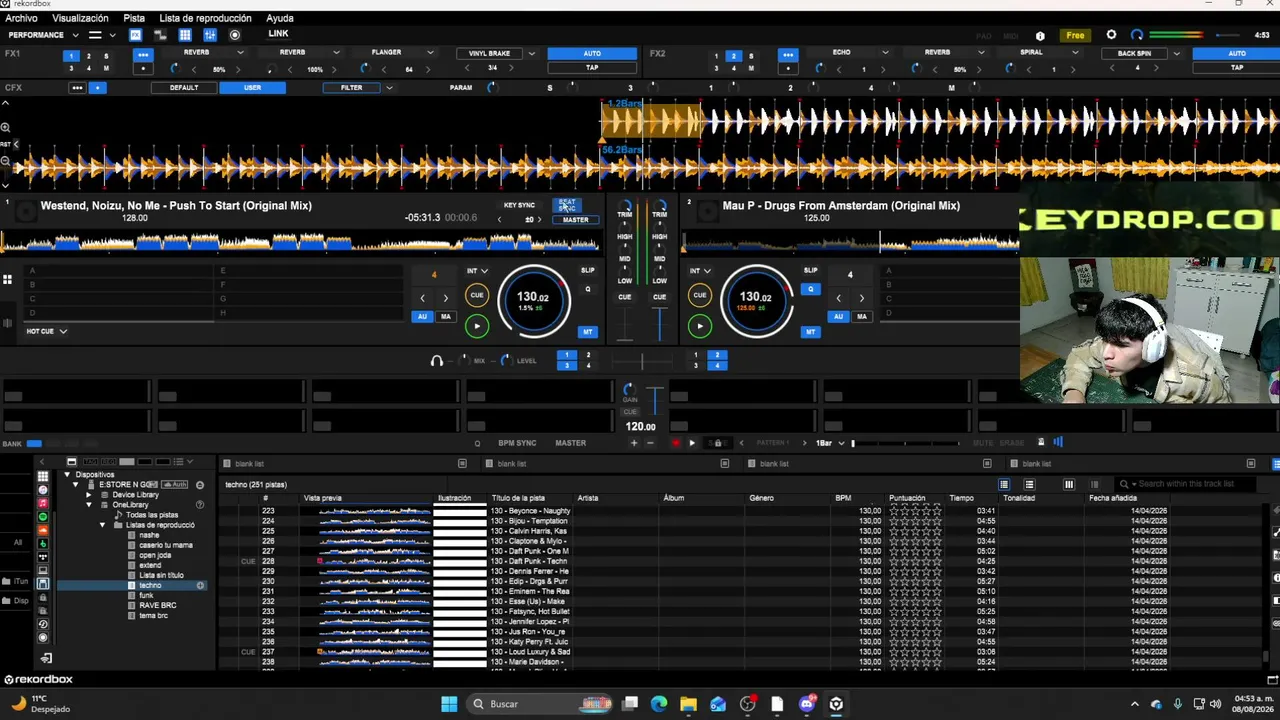
Task: Toggle BEAT SYNC on deck 1
Action: (x=567, y=204)
